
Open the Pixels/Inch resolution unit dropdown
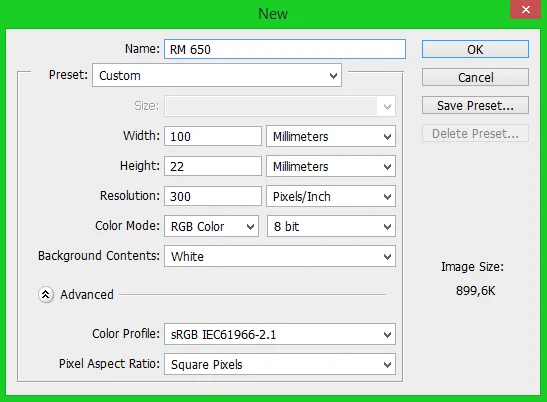(331, 196)
